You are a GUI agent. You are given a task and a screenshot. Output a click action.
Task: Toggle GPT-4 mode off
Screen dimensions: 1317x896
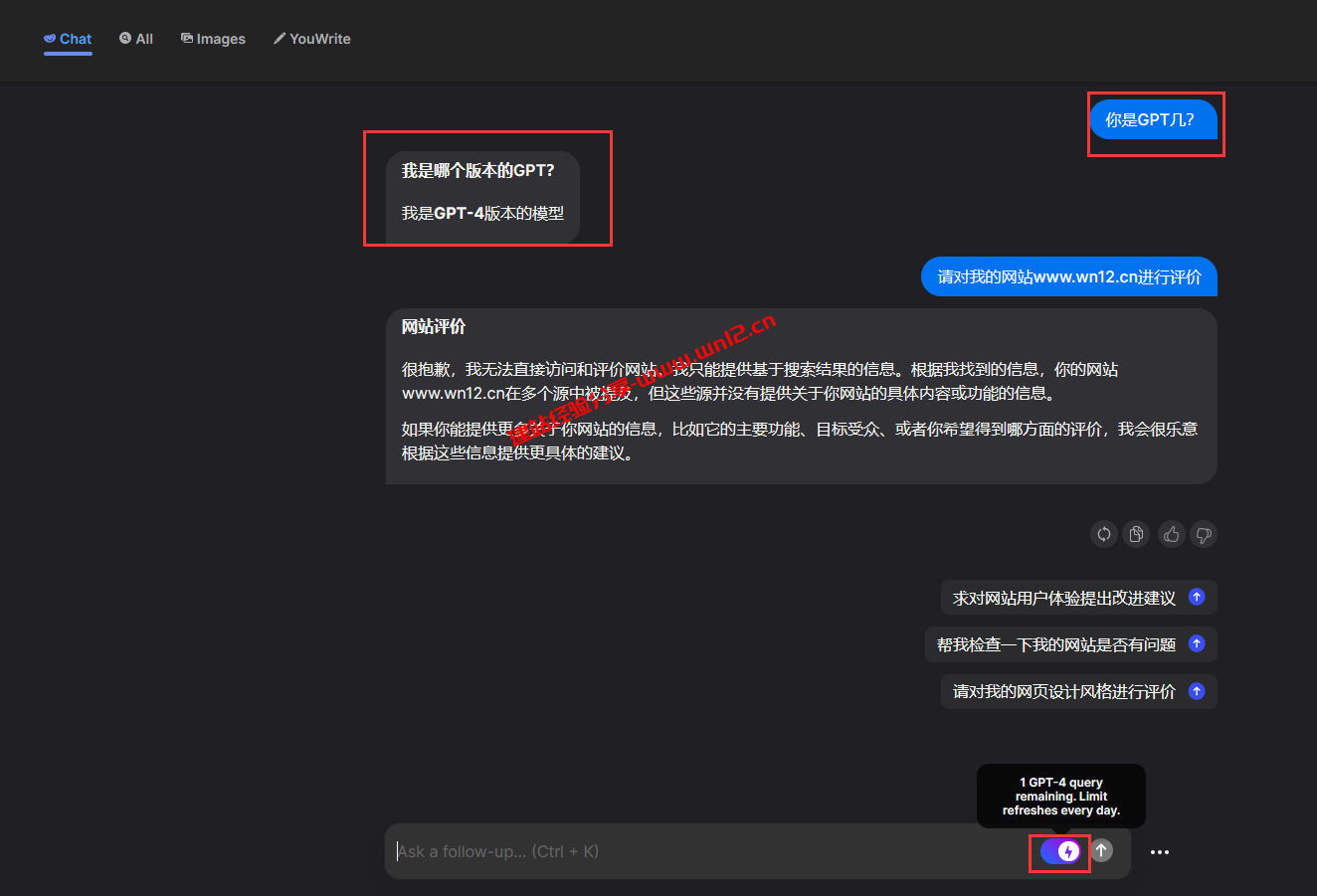pos(1059,852)
